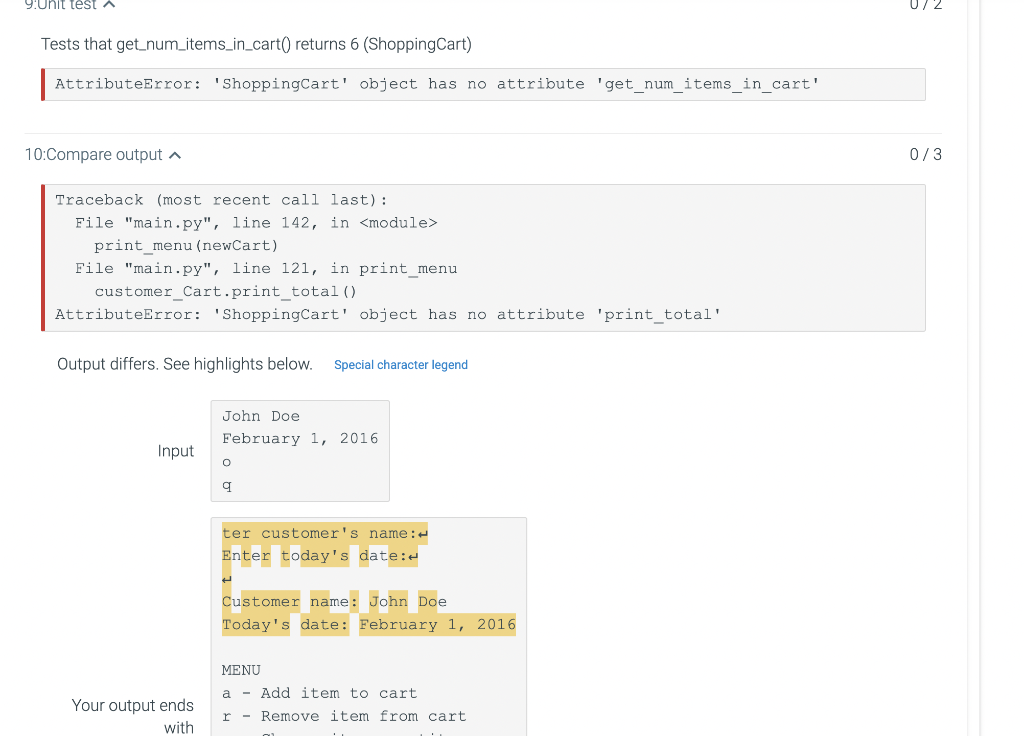Select the AttributeError get_num_items_in_cart message box
Image resolution: width=1024 pixels, height=736 pixels.
483,84
